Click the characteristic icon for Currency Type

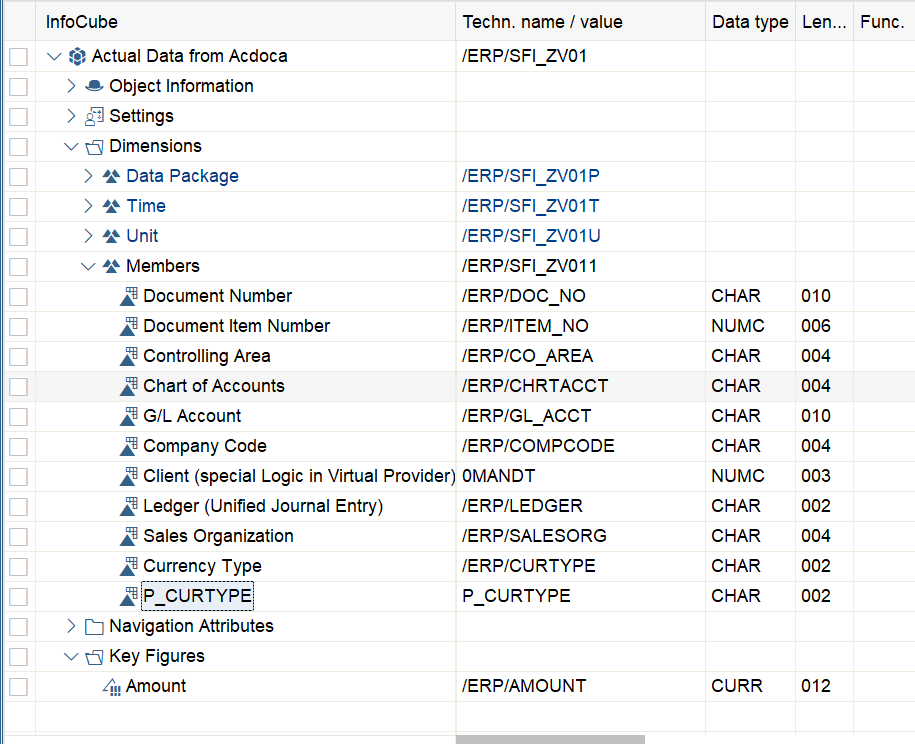tap(128, 567)
